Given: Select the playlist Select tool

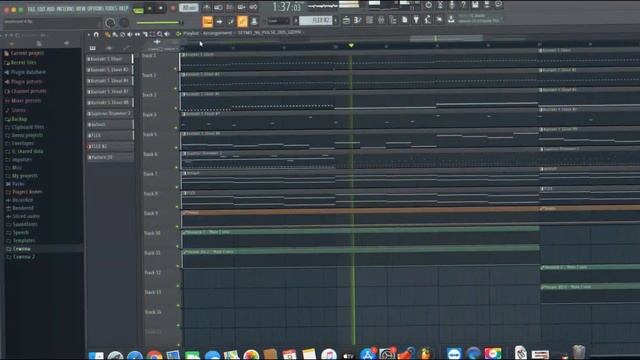Looking at the screenshot, I should pyautogui.click(x=152, y=35).
